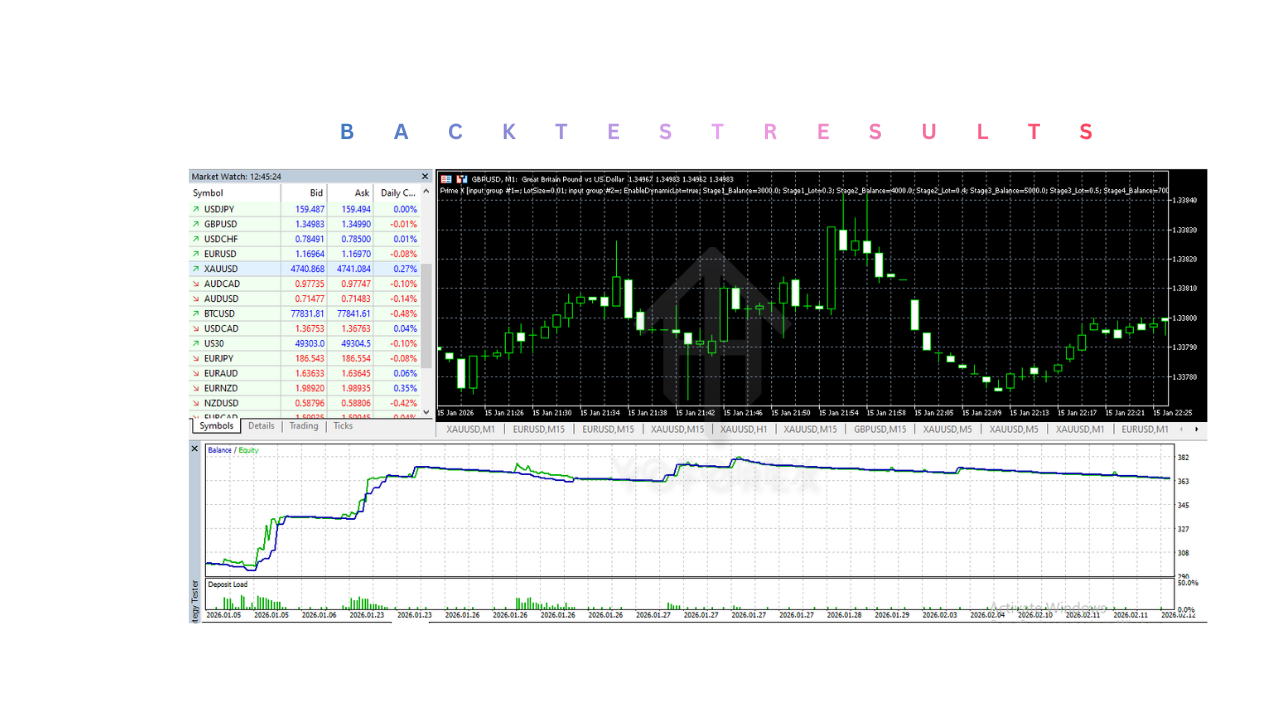Screen dimensions: 1280x720
Task: Click the upward trend arrow beside USDJPY
Action: coord(195,209)
